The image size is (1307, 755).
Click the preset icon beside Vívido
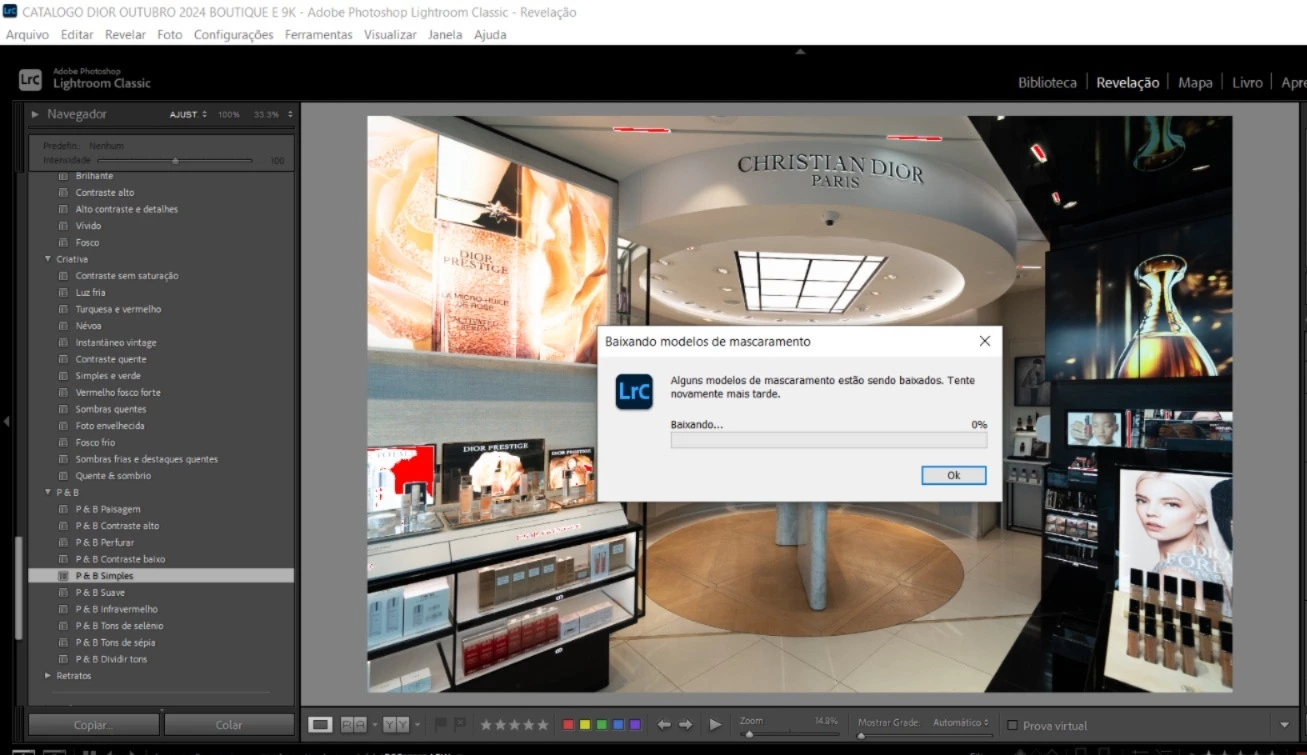click(63, 226)
